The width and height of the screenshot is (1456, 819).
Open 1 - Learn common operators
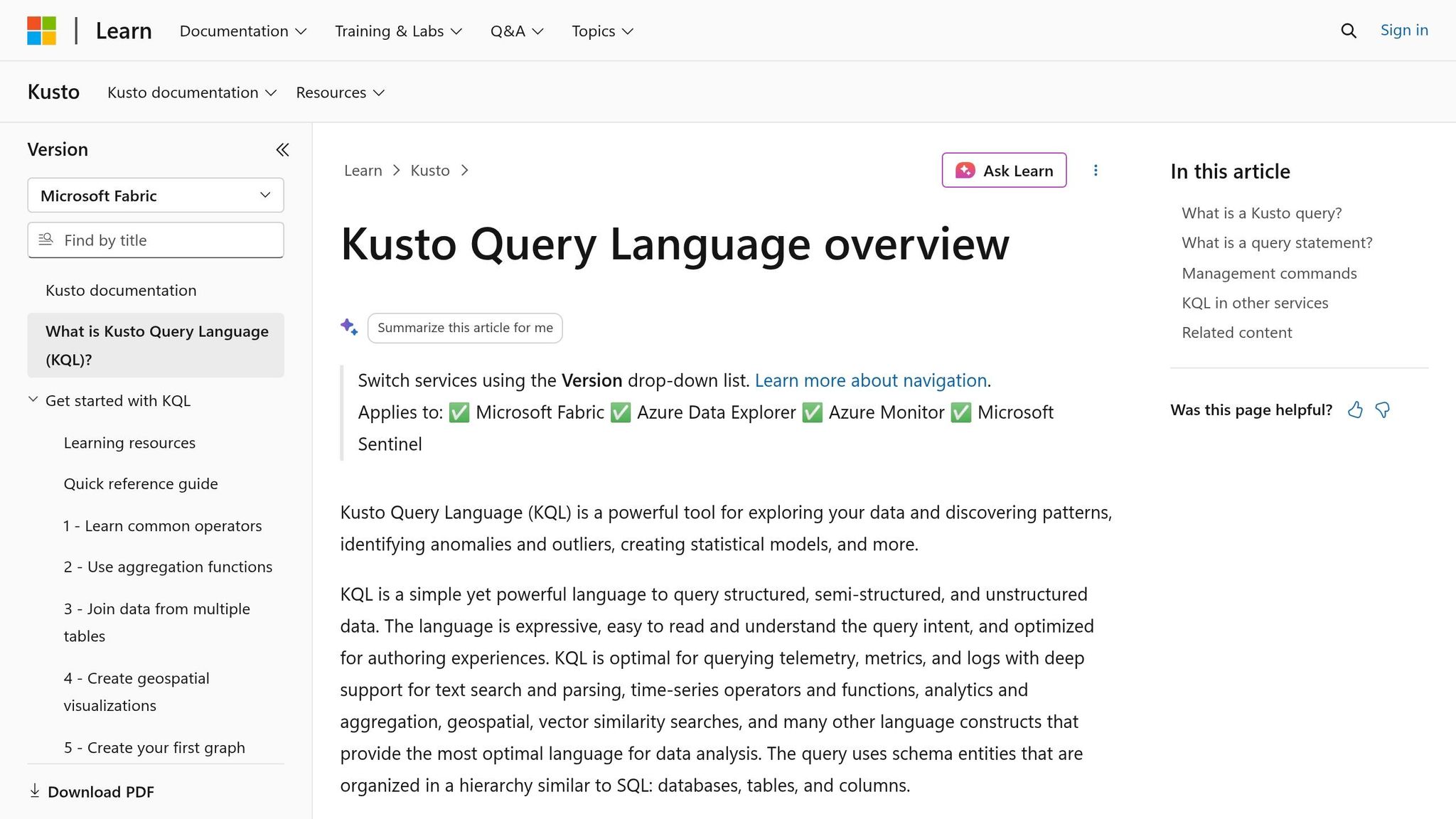tap(163, 526)
